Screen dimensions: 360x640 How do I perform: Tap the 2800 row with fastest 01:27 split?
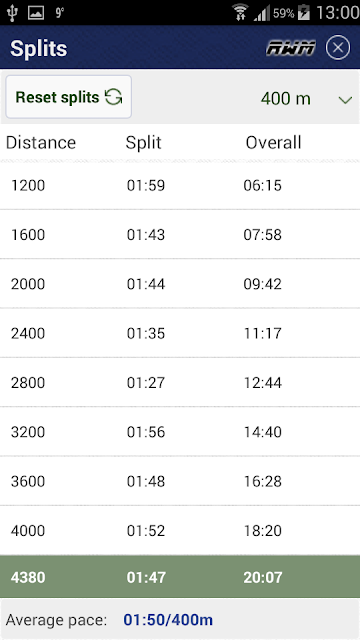click(x=180, y=383)
